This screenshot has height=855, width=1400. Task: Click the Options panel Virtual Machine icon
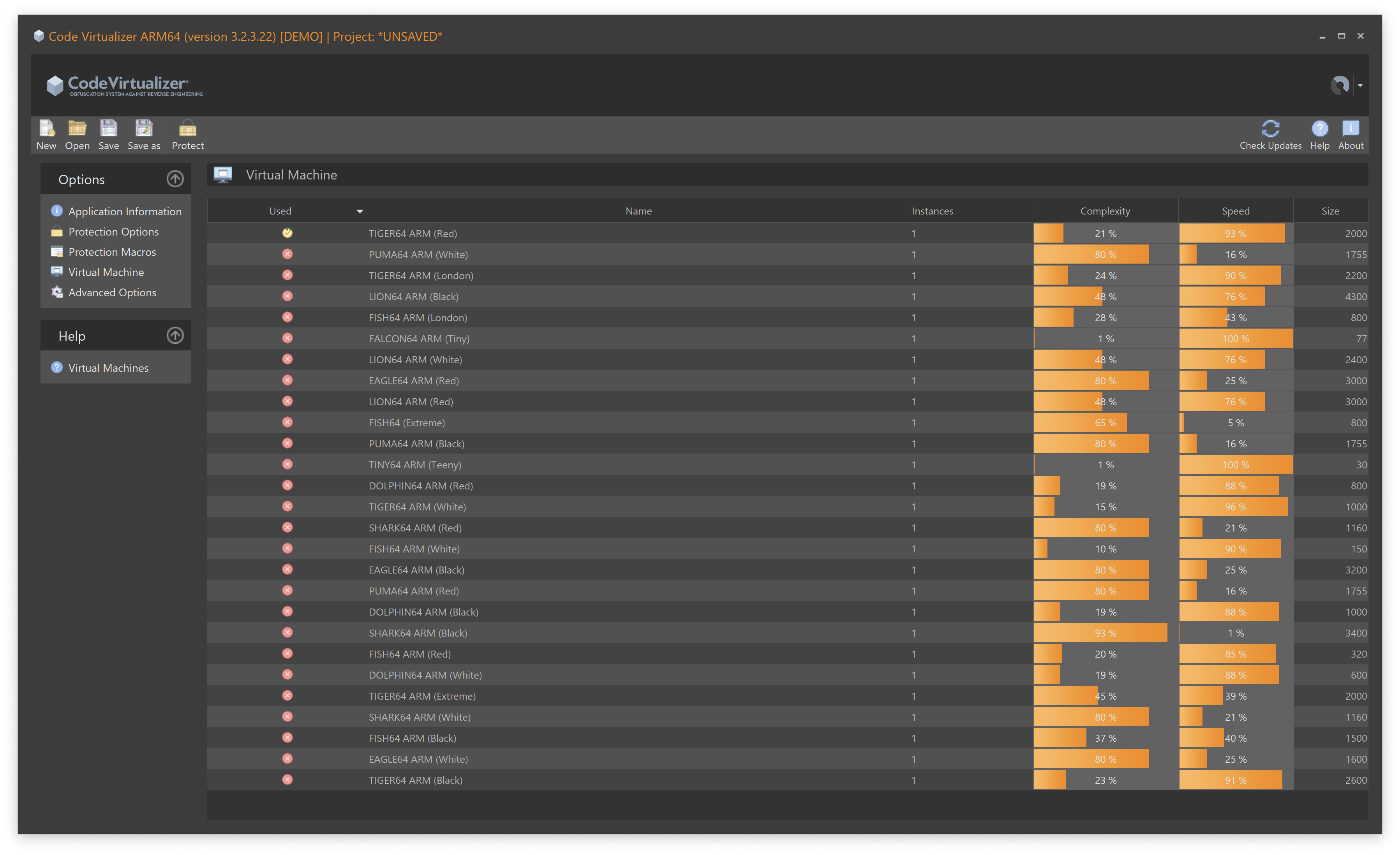point(57,271)
